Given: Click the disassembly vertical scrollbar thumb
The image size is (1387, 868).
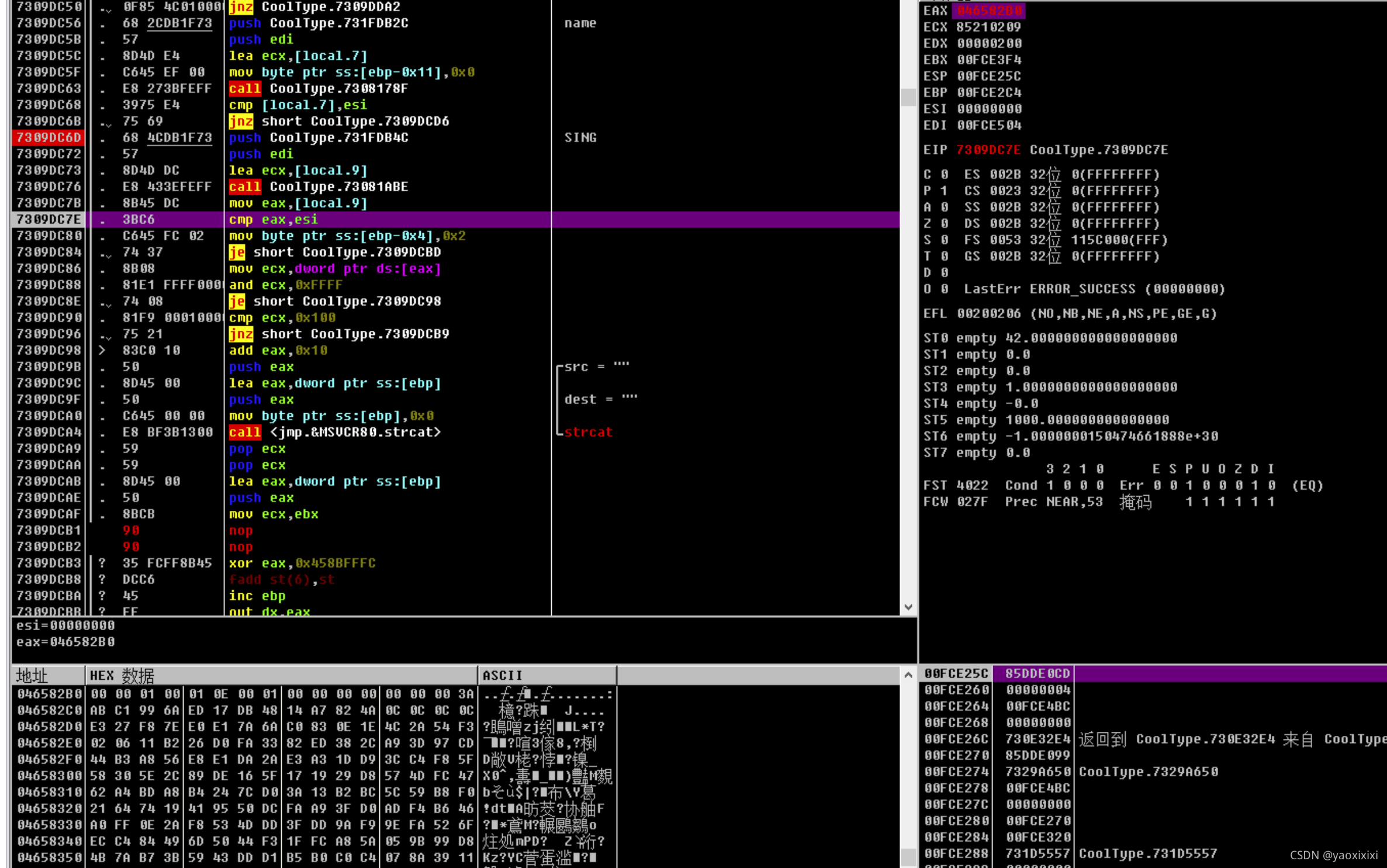Looking at the screenshot, I should (908, 97).
